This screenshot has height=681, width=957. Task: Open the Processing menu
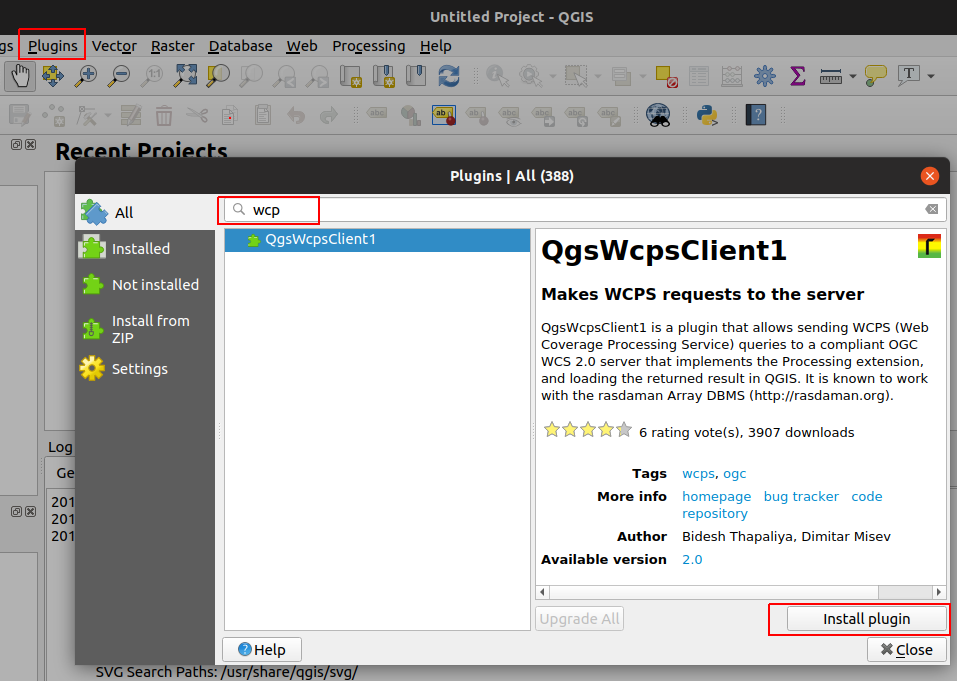tap(369, 46)
